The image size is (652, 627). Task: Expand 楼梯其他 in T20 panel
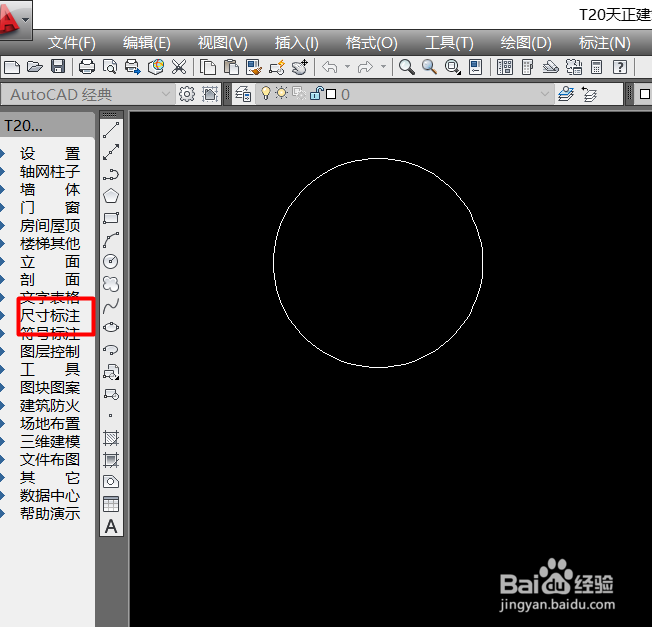point(49,243)
